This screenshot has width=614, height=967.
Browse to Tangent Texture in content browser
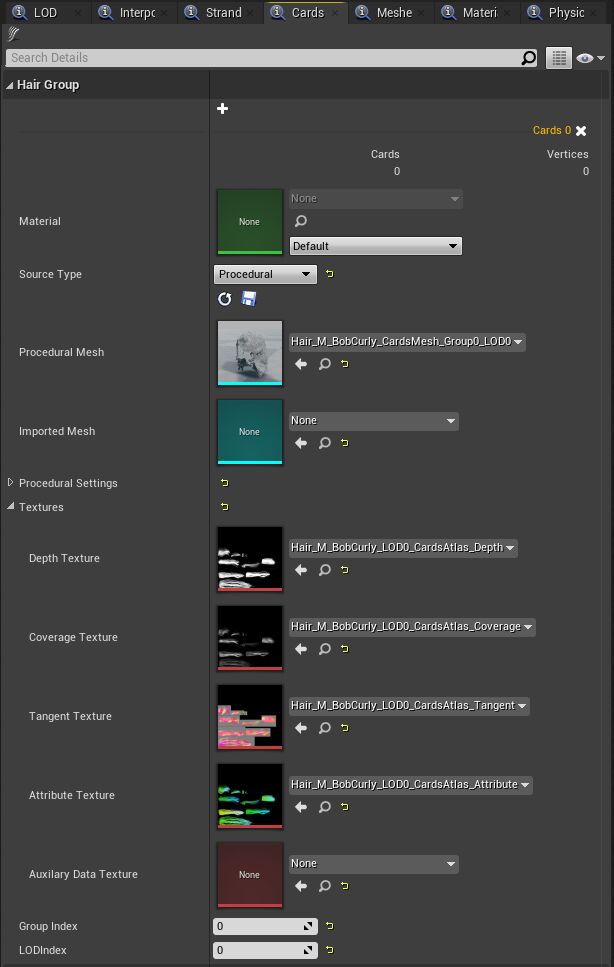(x=325, y=728)
